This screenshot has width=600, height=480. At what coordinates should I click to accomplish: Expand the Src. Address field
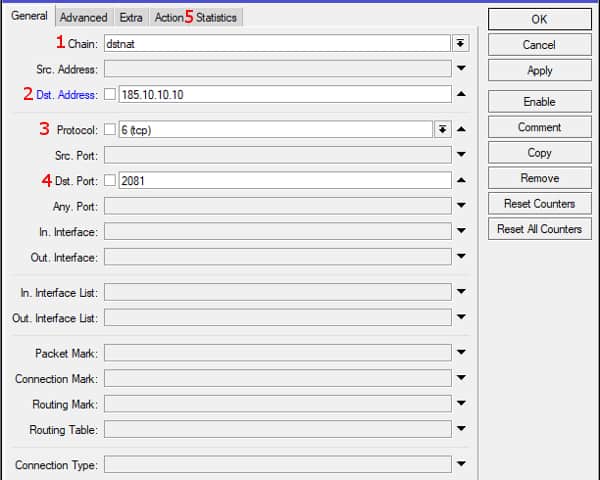pyautogui.click(x=461, y=68)
